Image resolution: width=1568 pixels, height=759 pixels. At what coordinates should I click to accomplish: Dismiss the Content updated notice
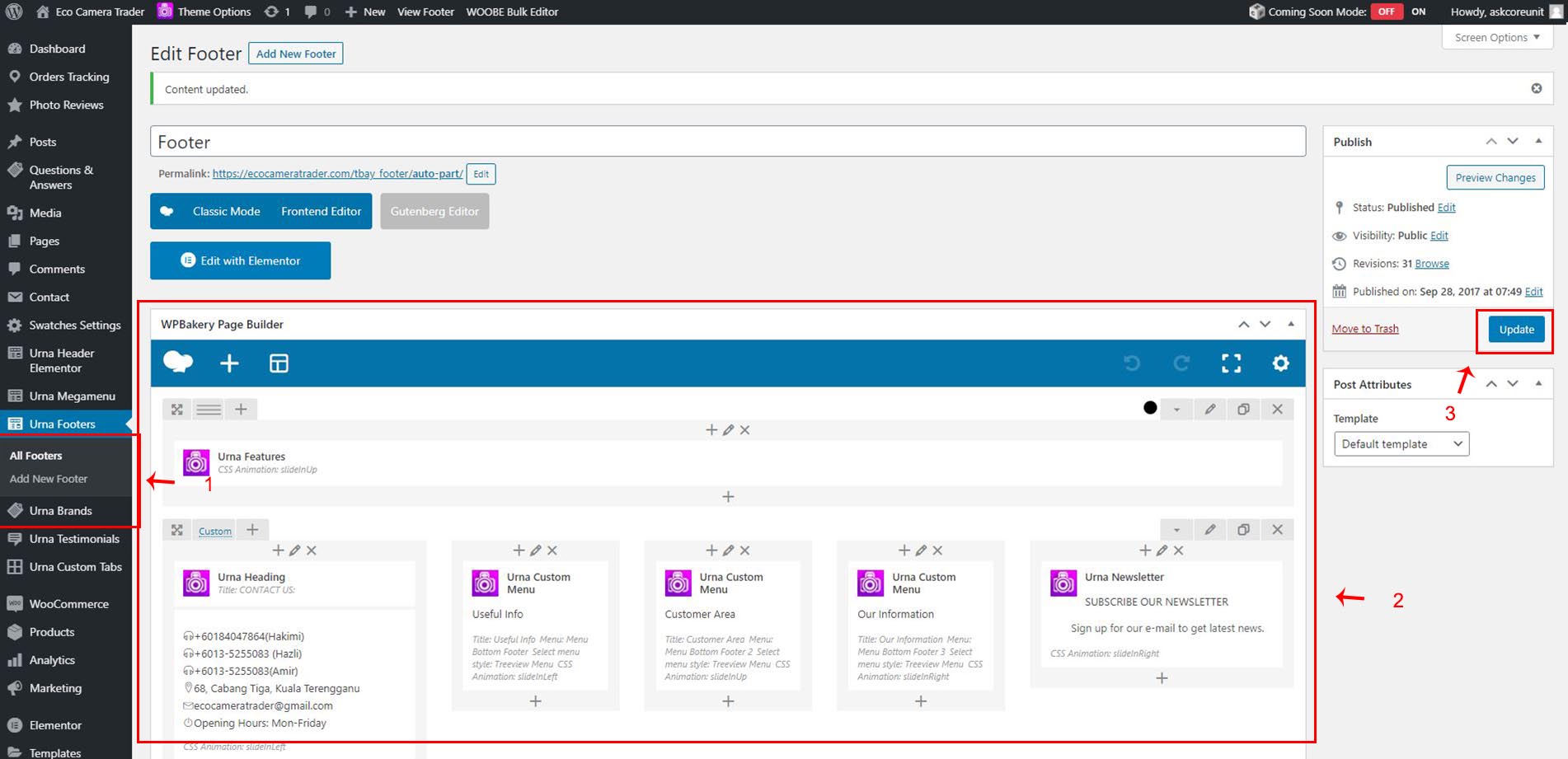click(x=1537, y=88)
